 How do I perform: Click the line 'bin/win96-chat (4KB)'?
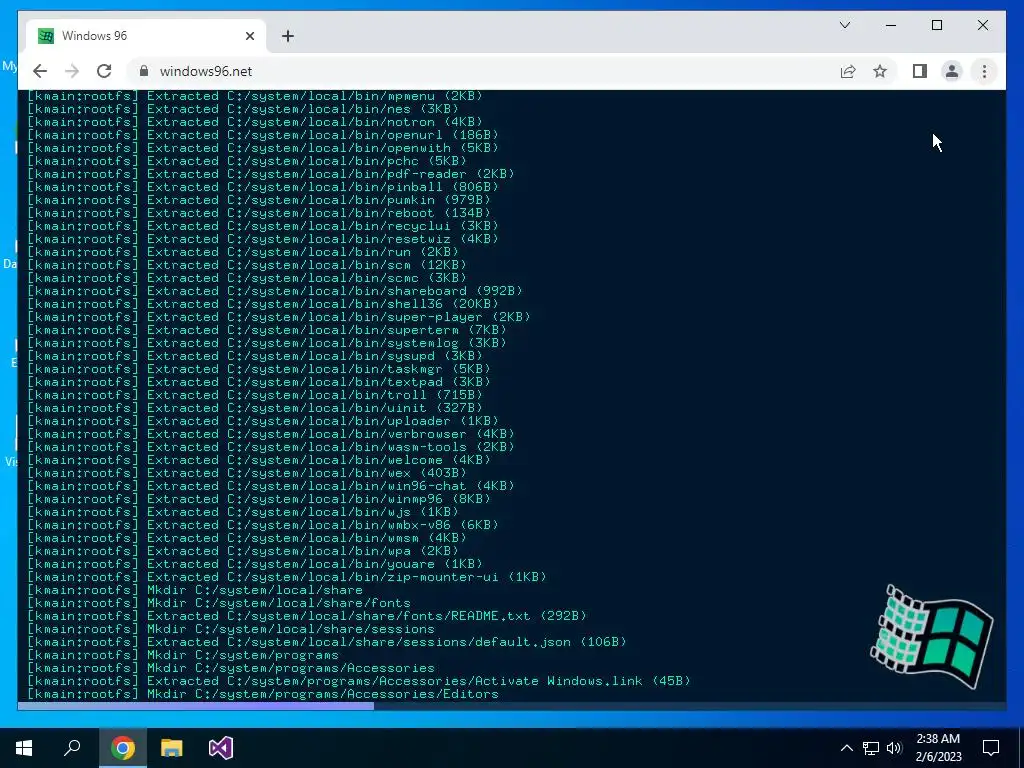point(270,486)
